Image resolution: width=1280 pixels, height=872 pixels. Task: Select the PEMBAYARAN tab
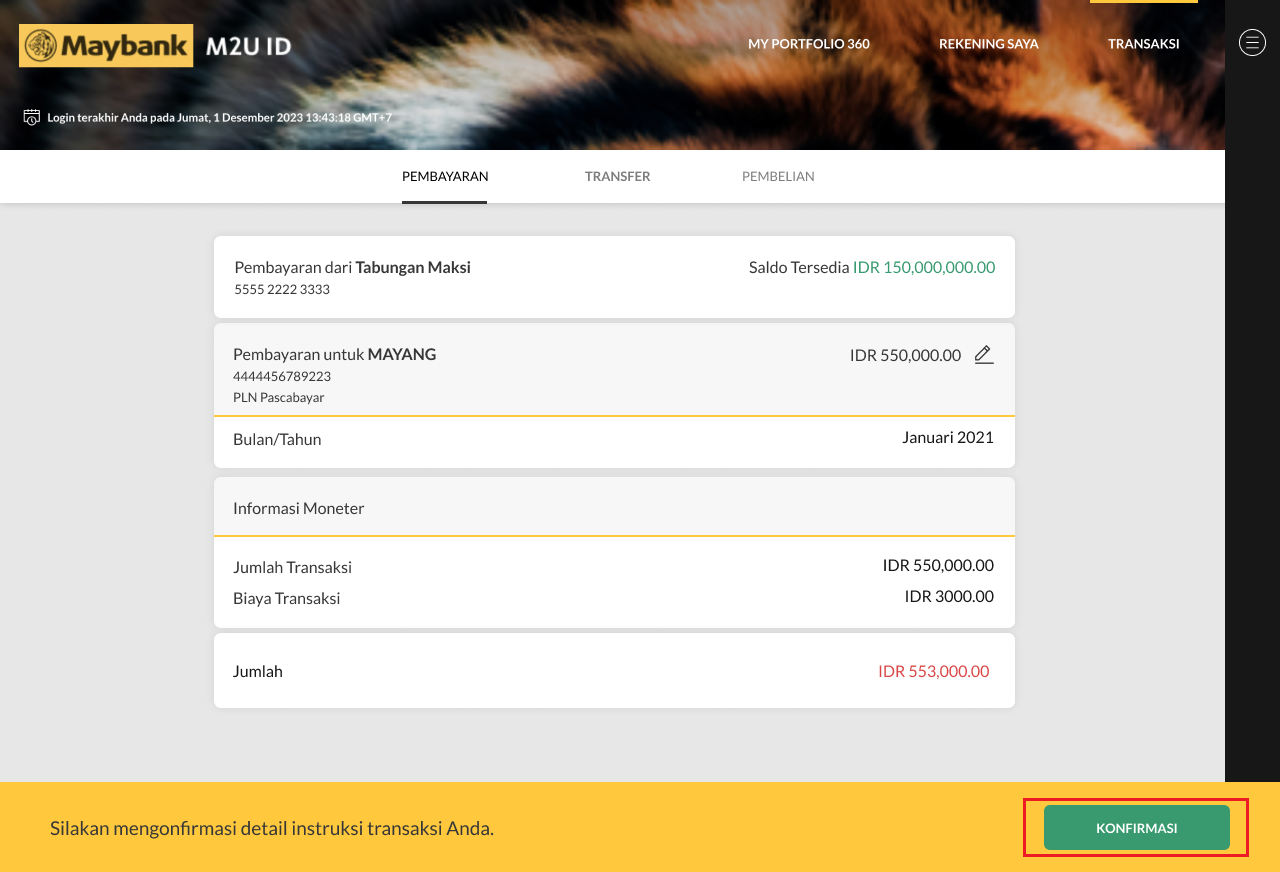click(x=445, y=176)
